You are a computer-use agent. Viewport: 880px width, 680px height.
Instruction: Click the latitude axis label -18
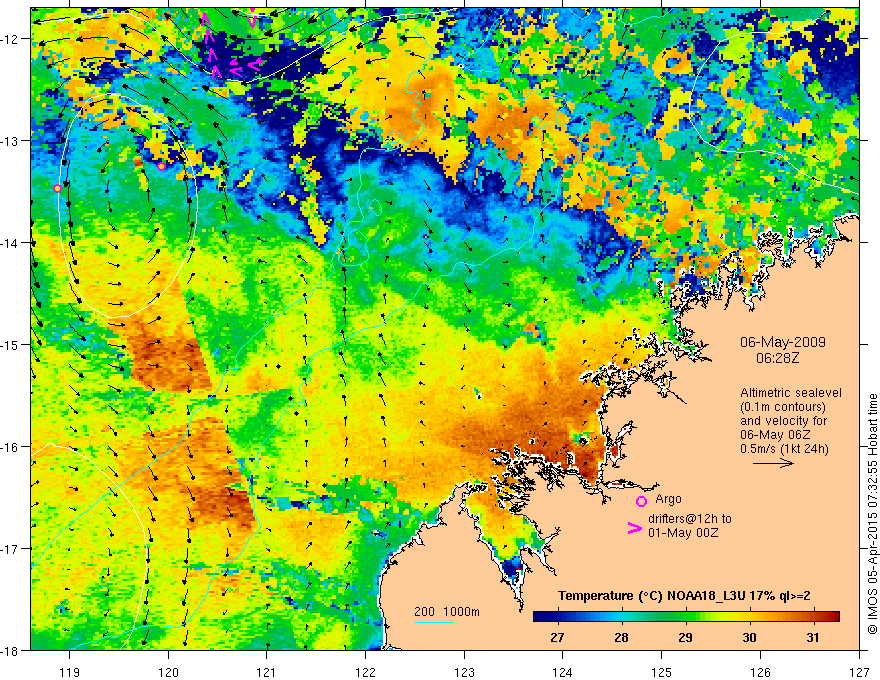[x=11, y=650]
